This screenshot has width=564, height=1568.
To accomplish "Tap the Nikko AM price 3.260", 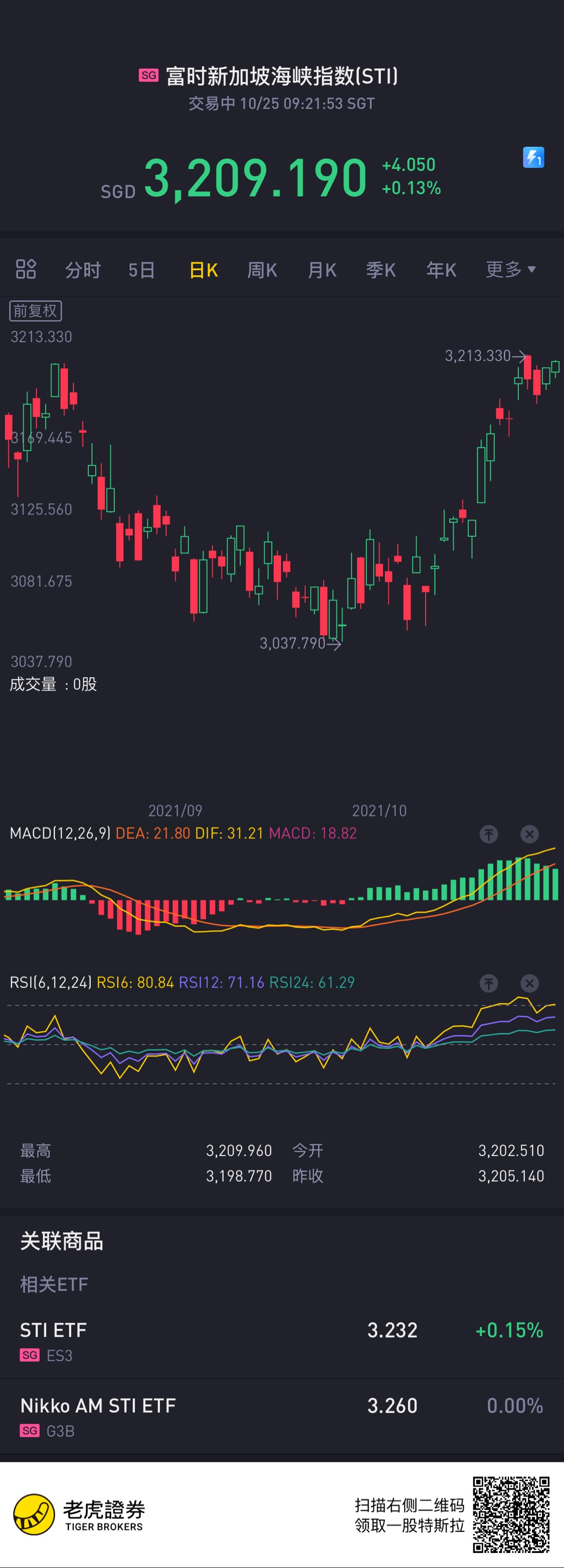I will tap(392, 1406).
